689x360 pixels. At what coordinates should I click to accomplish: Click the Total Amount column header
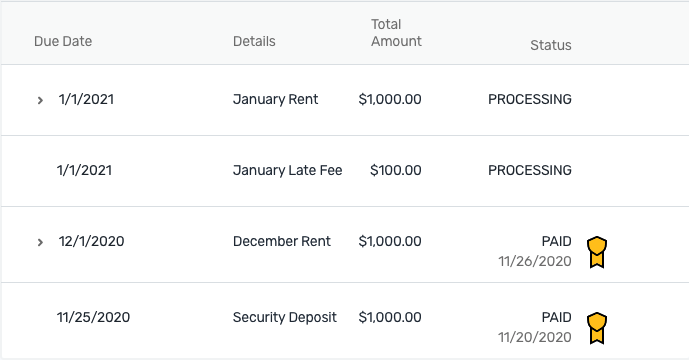(396, 33)
